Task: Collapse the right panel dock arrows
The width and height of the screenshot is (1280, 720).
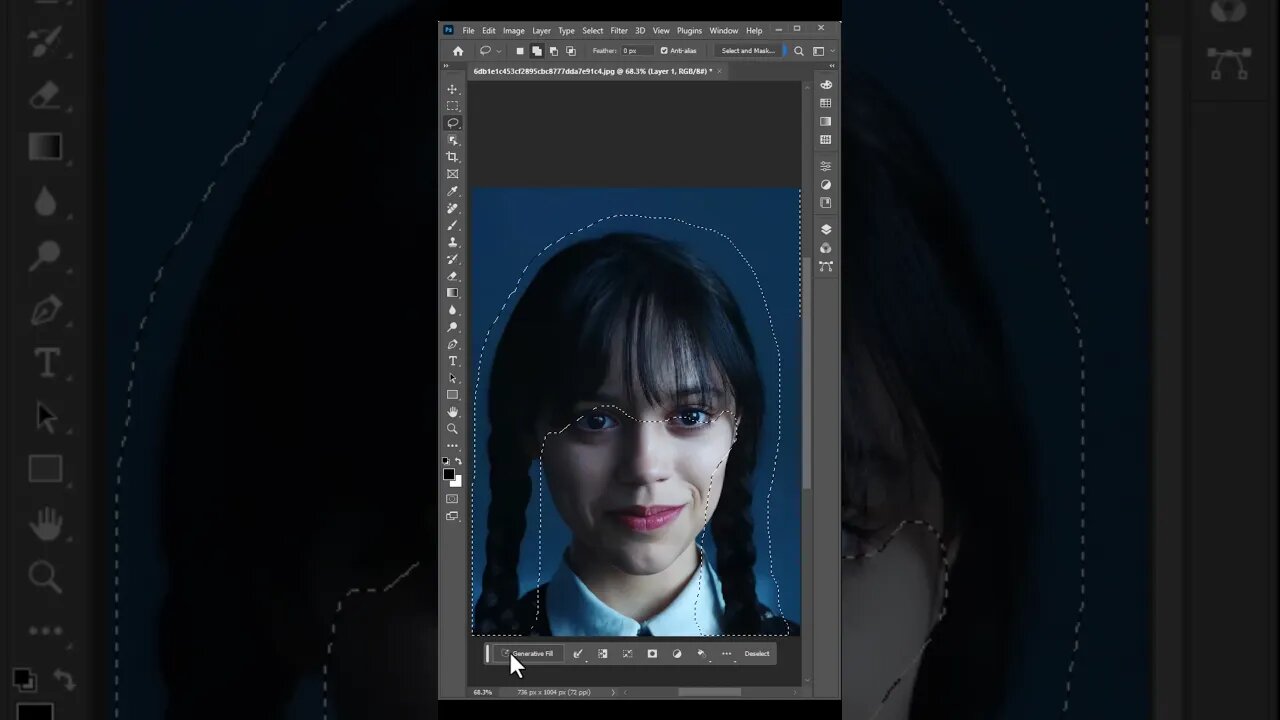Action: [x=832, y=67]
